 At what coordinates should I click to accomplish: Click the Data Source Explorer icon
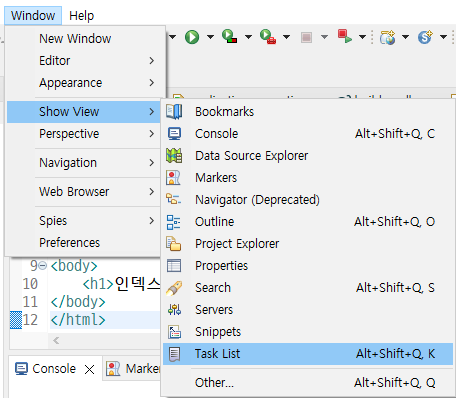[x=174, y=156]
